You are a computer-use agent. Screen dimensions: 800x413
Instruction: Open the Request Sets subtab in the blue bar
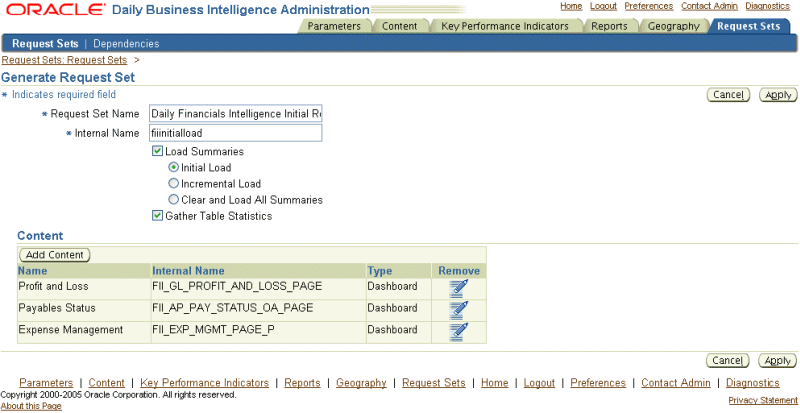click(x=45, y=43)
